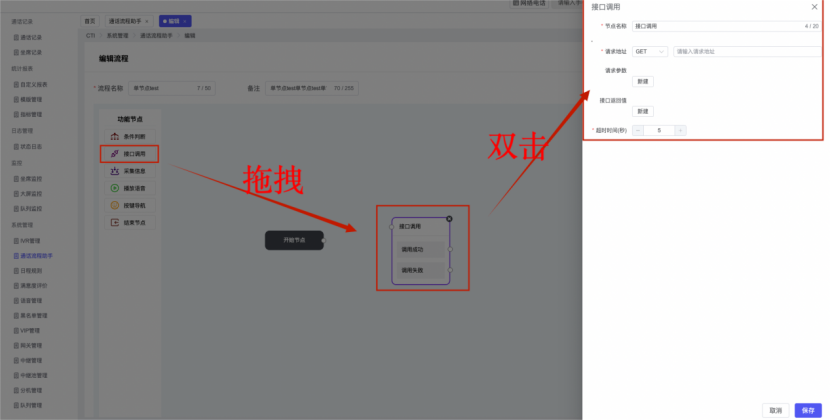Save the node with 保存 button
Viewport: 830px width, 420px height.
pos(807,410)
